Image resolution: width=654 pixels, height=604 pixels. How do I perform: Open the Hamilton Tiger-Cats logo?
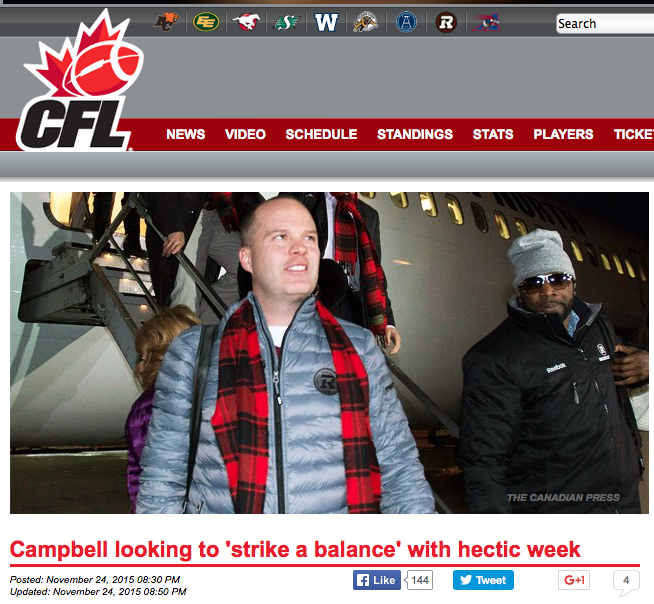366,22
